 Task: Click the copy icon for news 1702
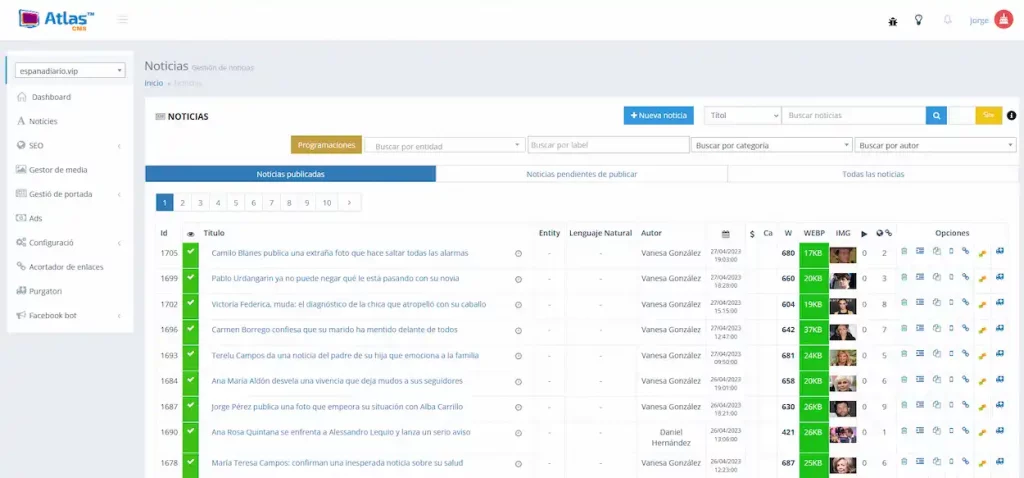coord(936,304)
